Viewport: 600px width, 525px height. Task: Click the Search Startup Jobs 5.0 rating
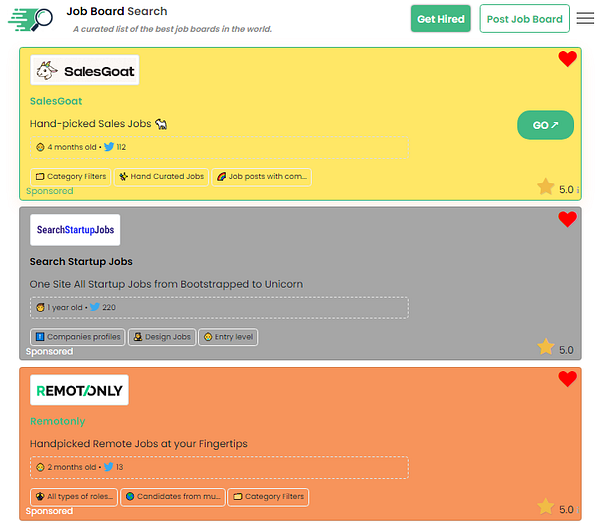coord(566,350)
